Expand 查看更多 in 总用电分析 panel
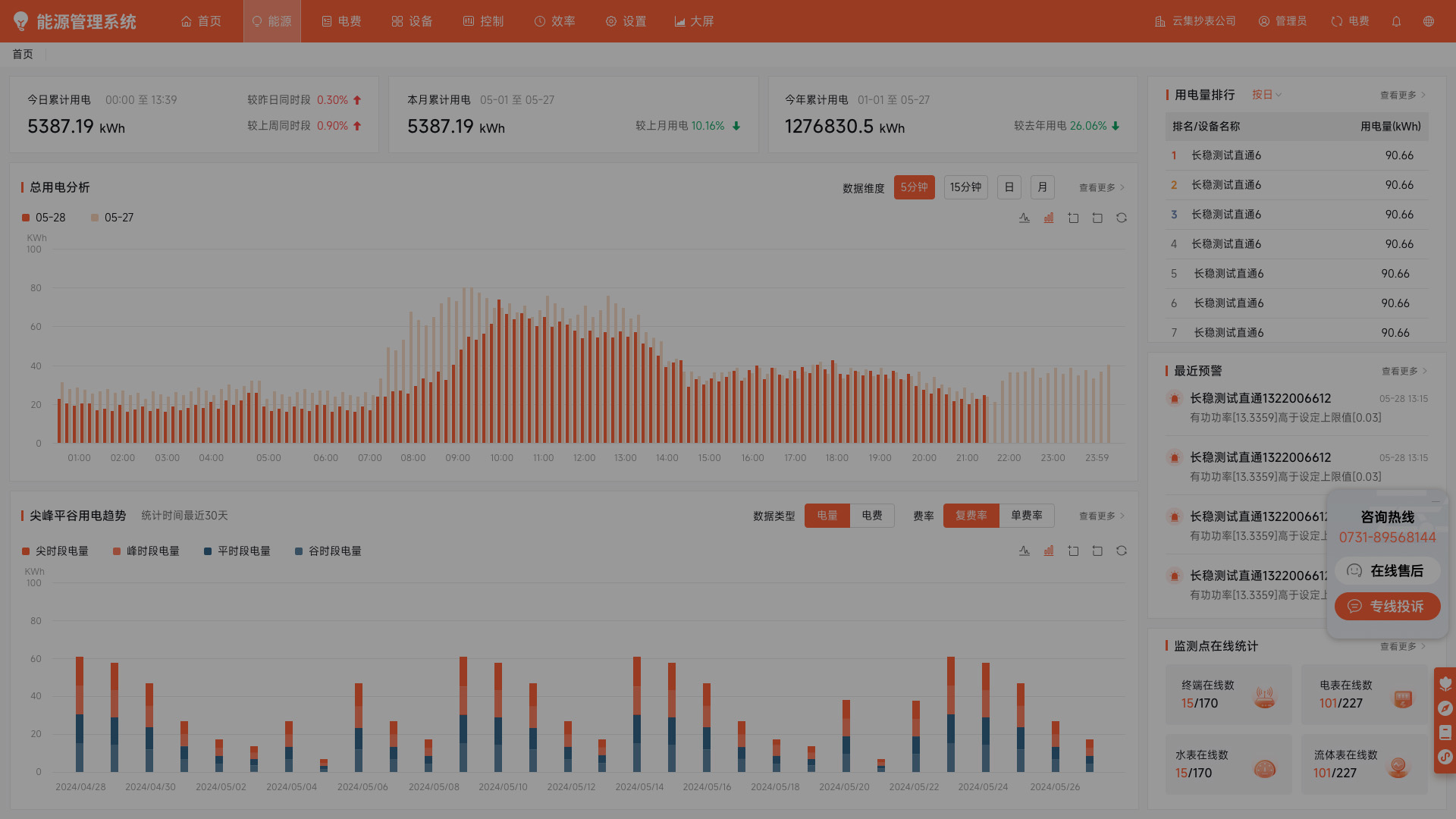 1101,187
